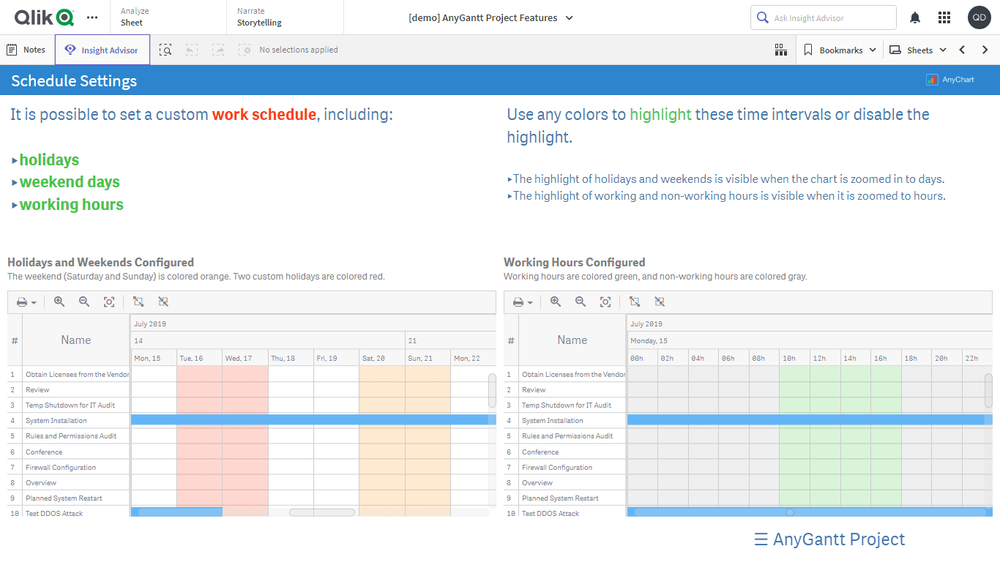The width and height of the screenshot is (1000, 562).
Task: Switch to the Narrate Storytelling tab
Action: click(259, 17)
